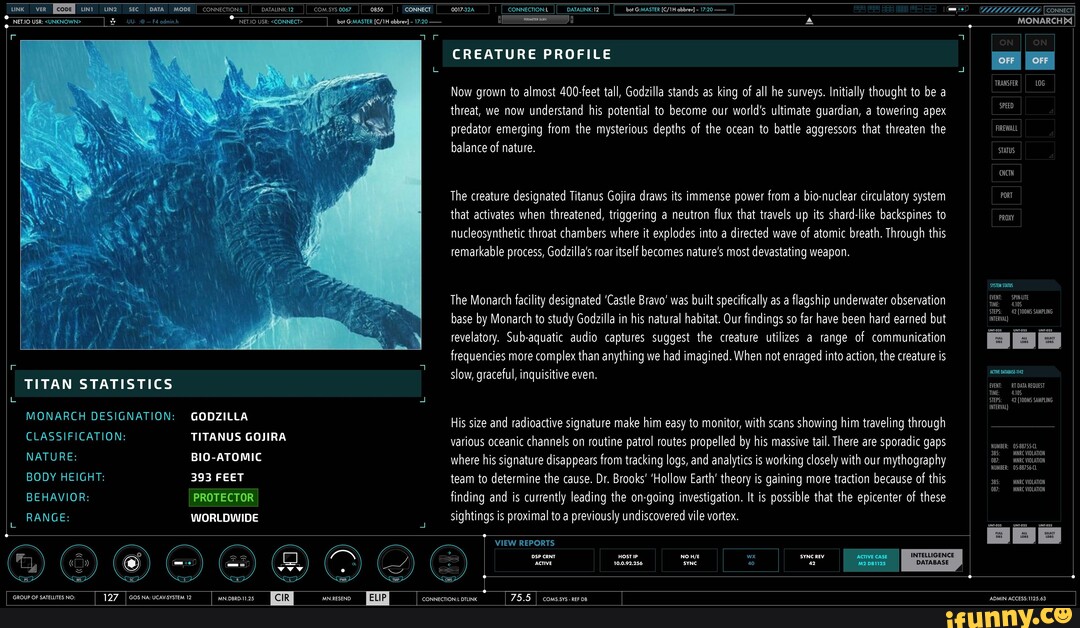Viewport: 1080px width, 628px height.
Task: Expand the empty box next to SPEED
Action: [1040, 106]
